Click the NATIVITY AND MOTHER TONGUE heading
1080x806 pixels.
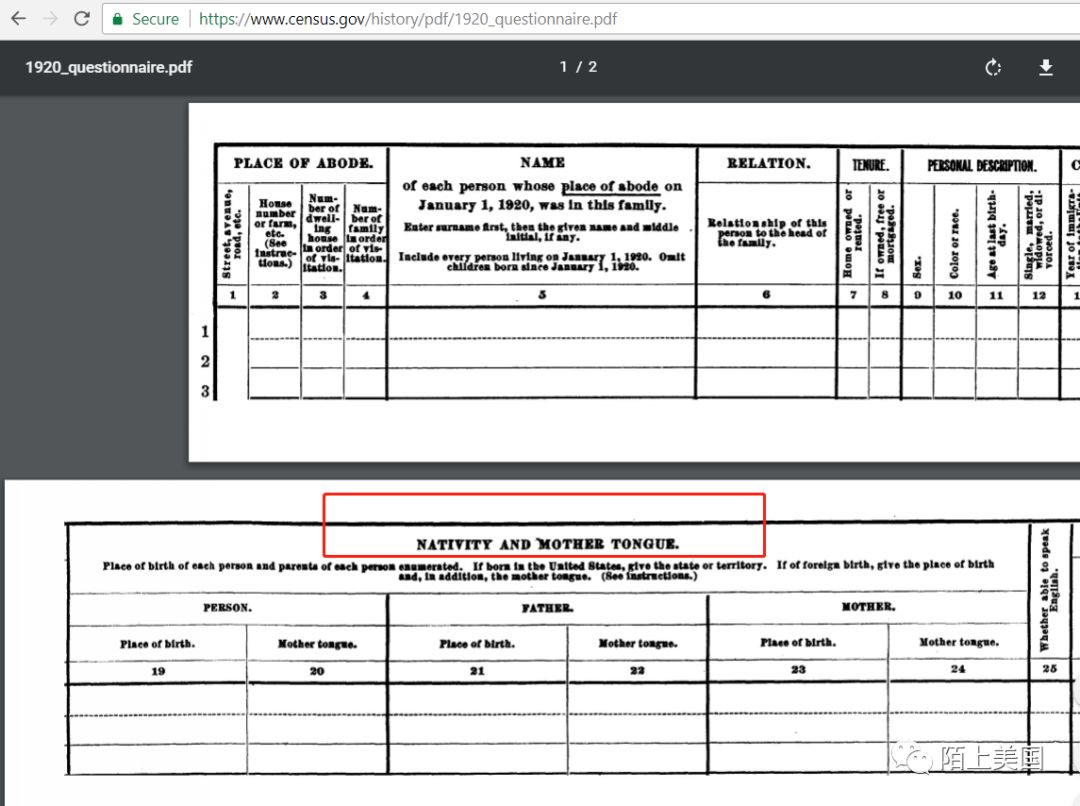coord(547,545)
